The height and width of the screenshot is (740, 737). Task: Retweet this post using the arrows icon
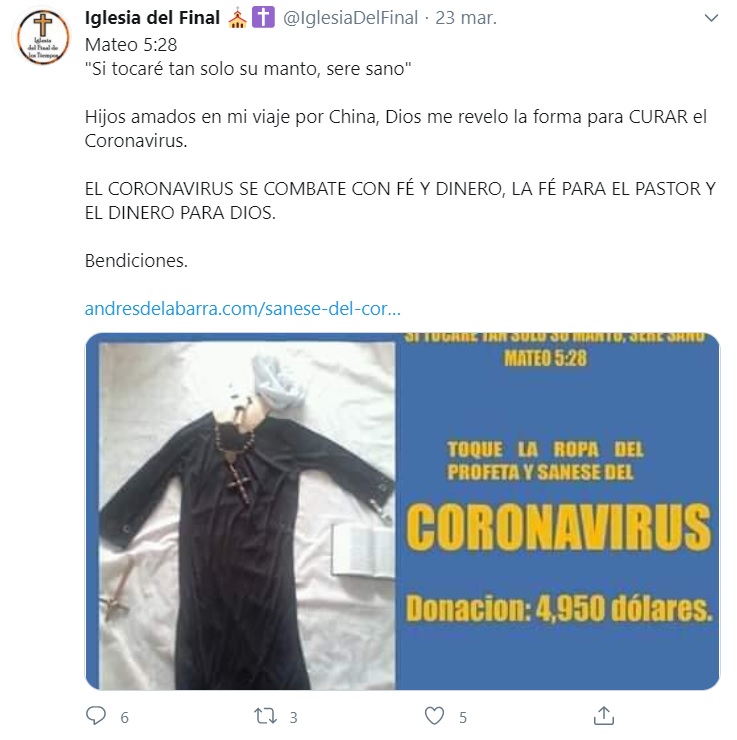point(266,716)
